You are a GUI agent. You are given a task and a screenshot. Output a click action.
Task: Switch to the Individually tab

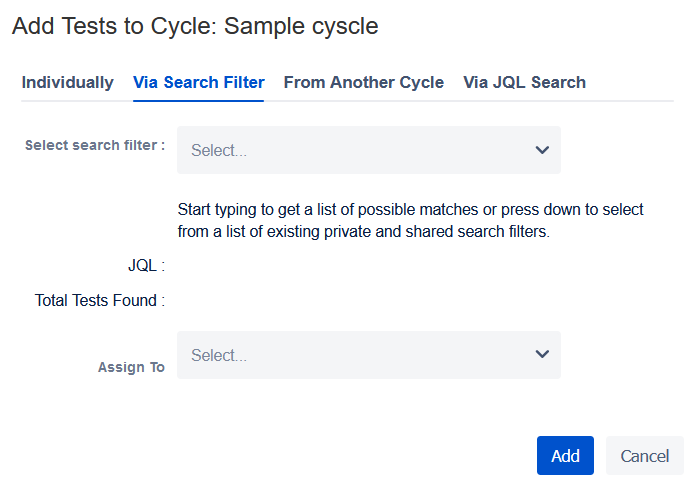click(x=67, y=83)
